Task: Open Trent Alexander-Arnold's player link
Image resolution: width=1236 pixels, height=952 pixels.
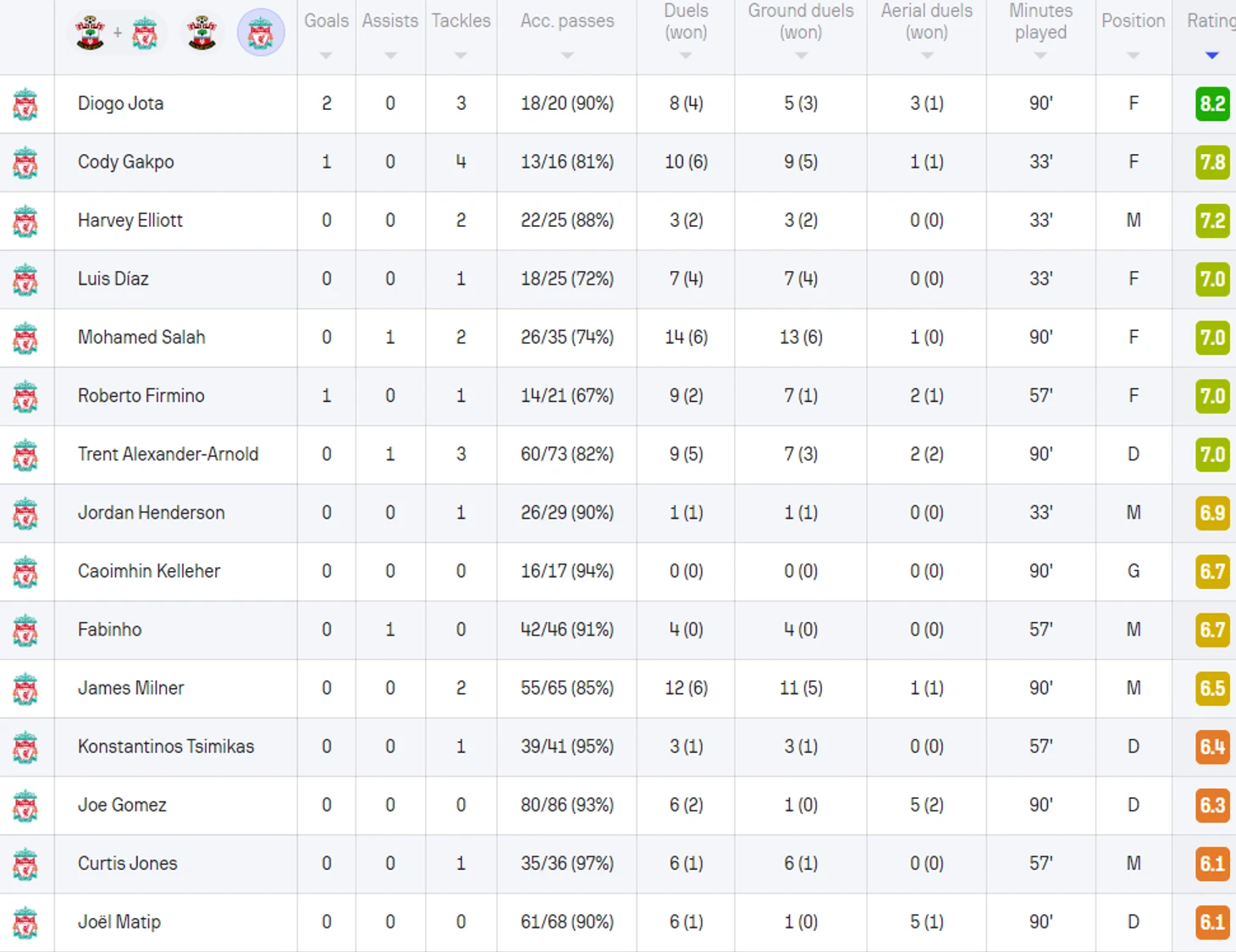Action: pyautogui.click(x=168, y=454)
